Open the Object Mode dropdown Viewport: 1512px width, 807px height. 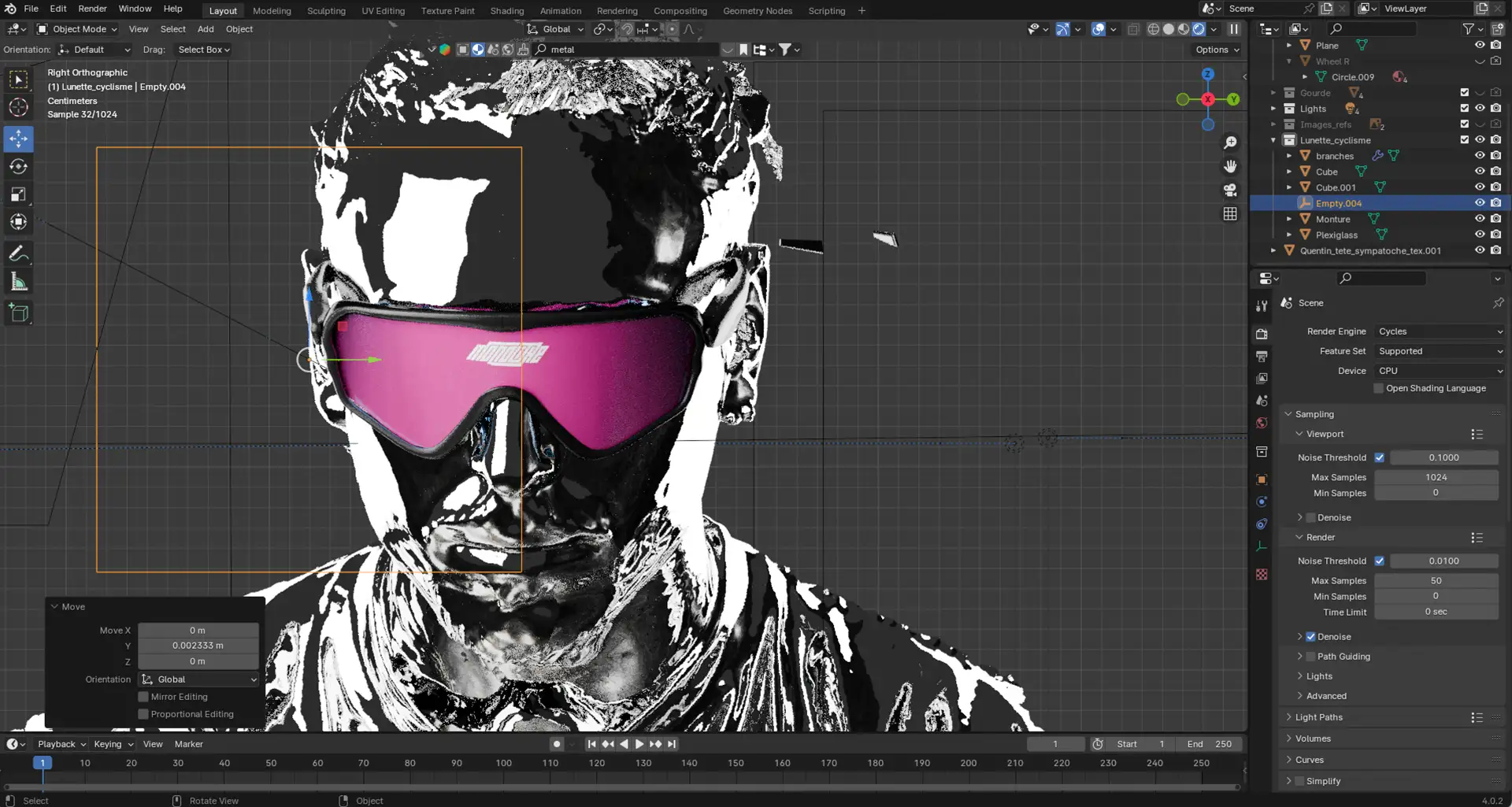click(x=77, y=29)
